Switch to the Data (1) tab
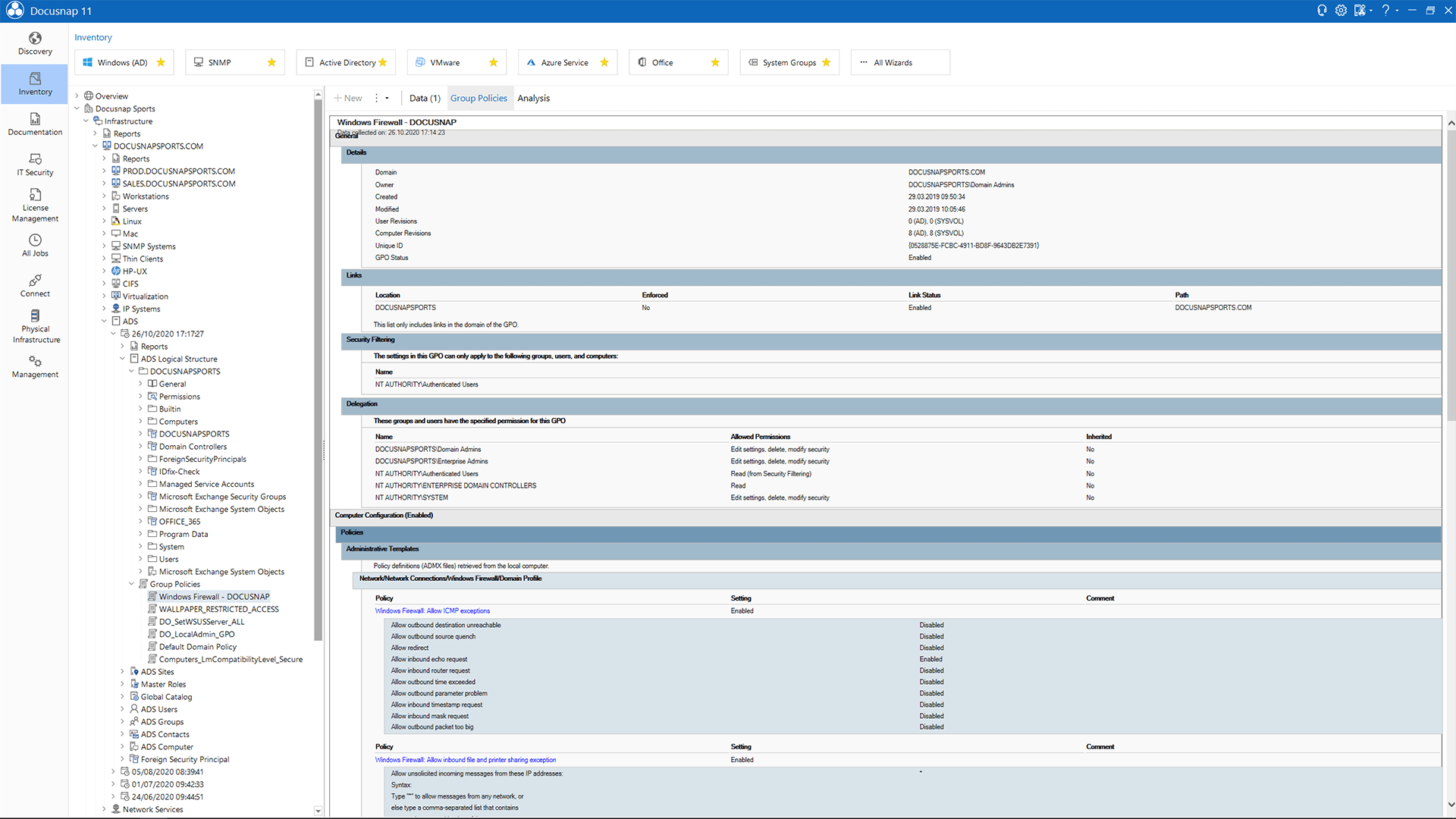This screenshot has height=819, width=1456. (425, 99)
